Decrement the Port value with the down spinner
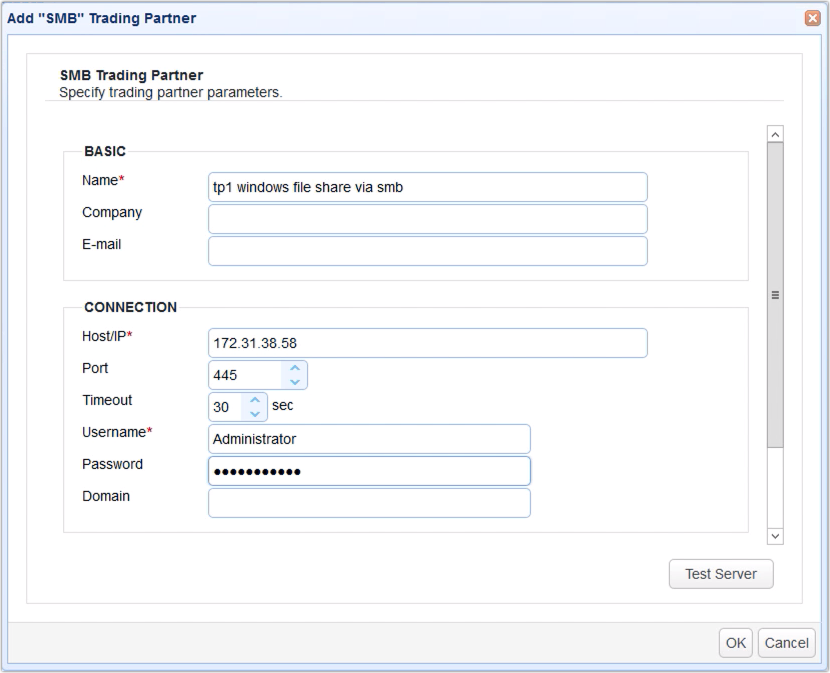The width and height of the screenshot is (830, 673). 295,380
